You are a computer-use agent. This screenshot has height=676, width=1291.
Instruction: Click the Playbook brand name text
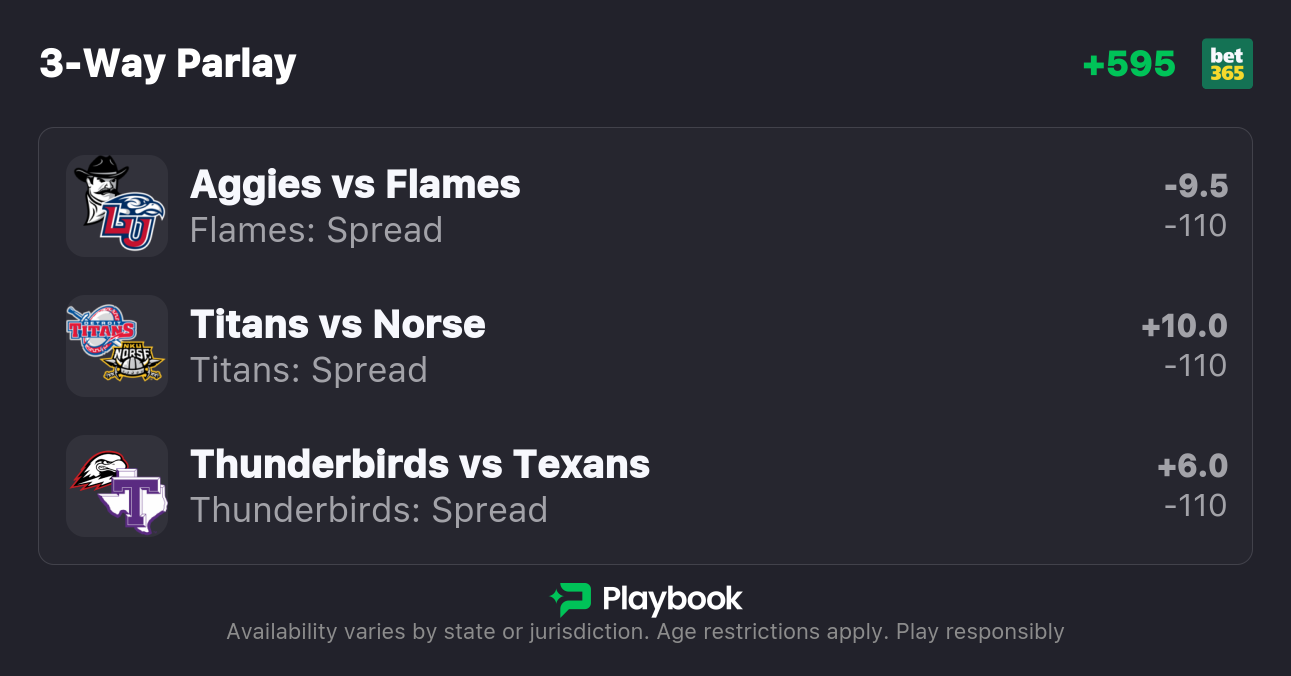tap(672, 599)
